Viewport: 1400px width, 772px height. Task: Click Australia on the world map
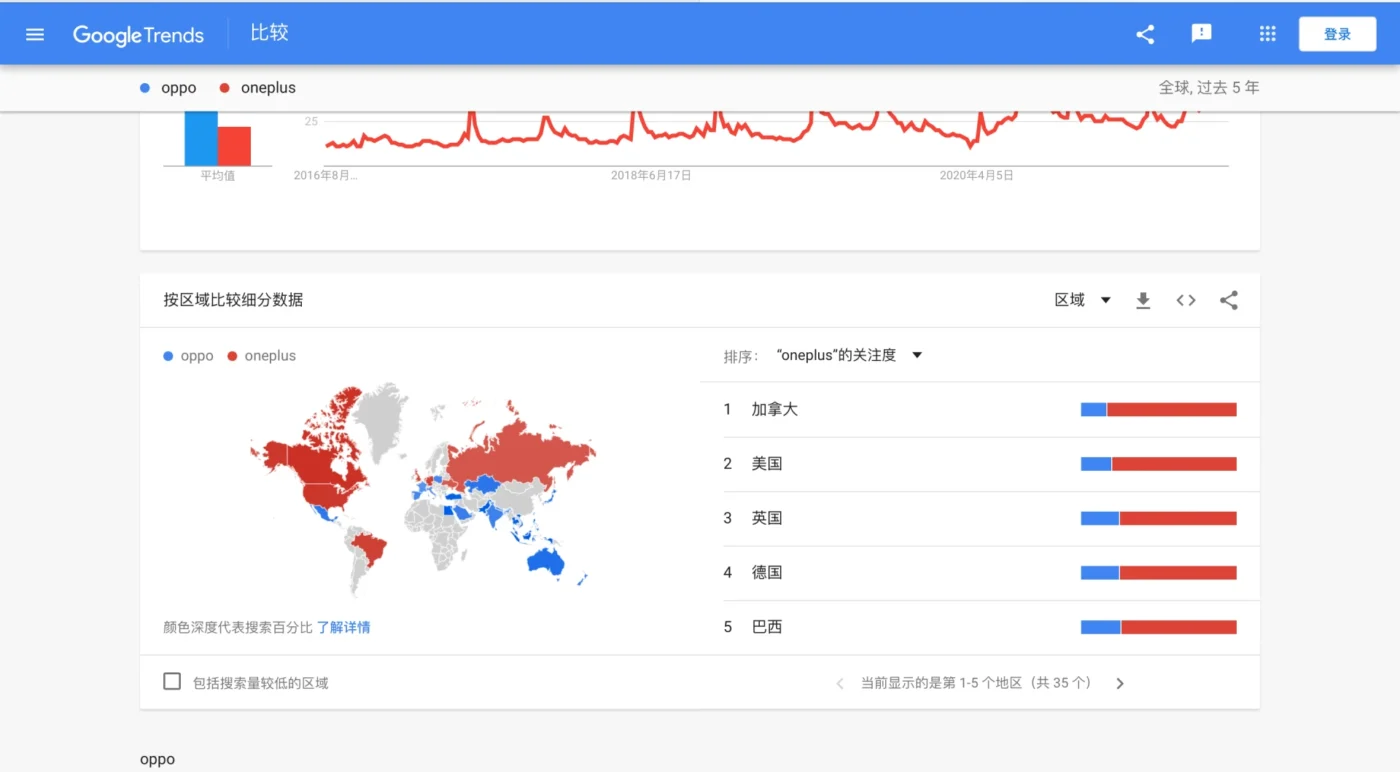[x=547, y=563]
